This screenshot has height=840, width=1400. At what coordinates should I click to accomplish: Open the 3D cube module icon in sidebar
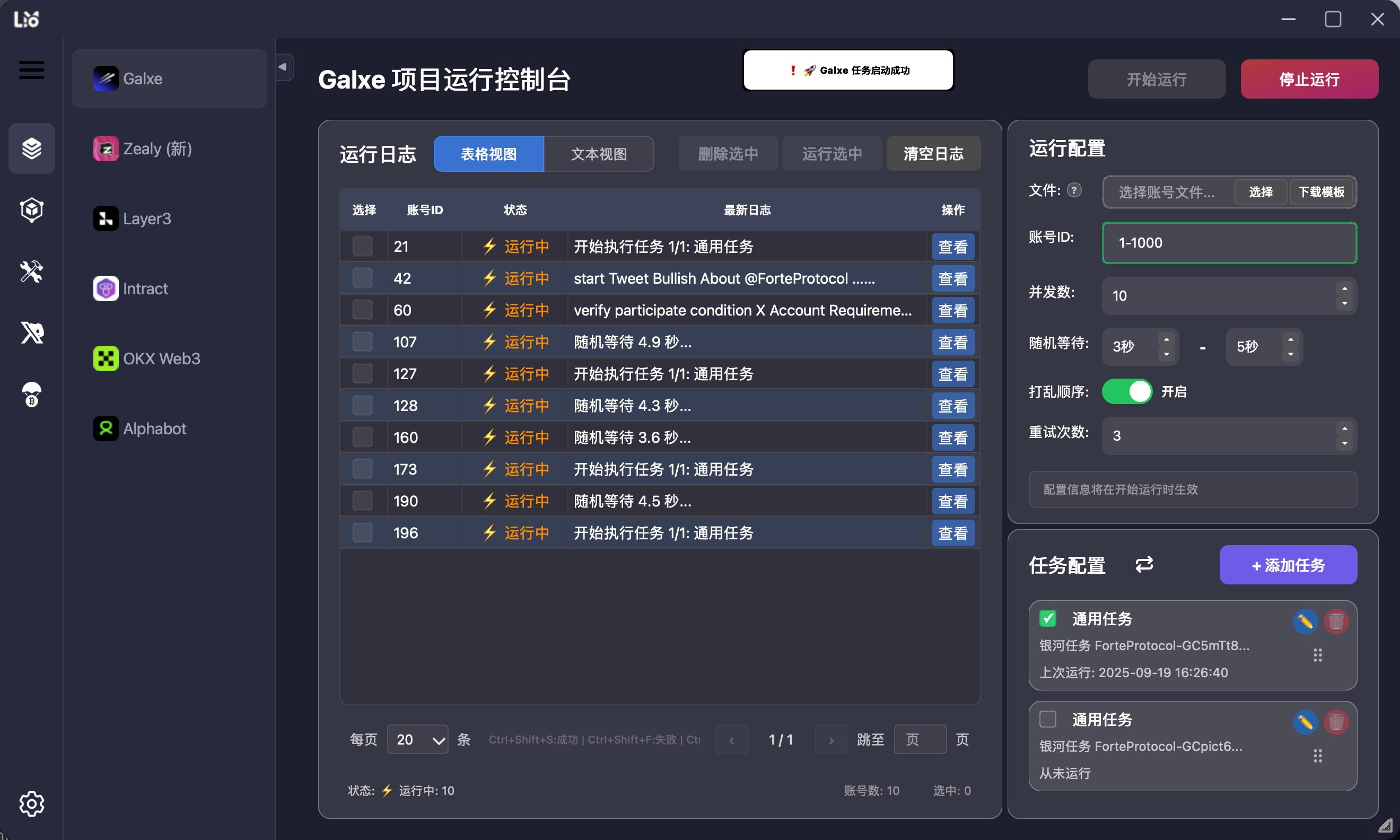(31, 209)
